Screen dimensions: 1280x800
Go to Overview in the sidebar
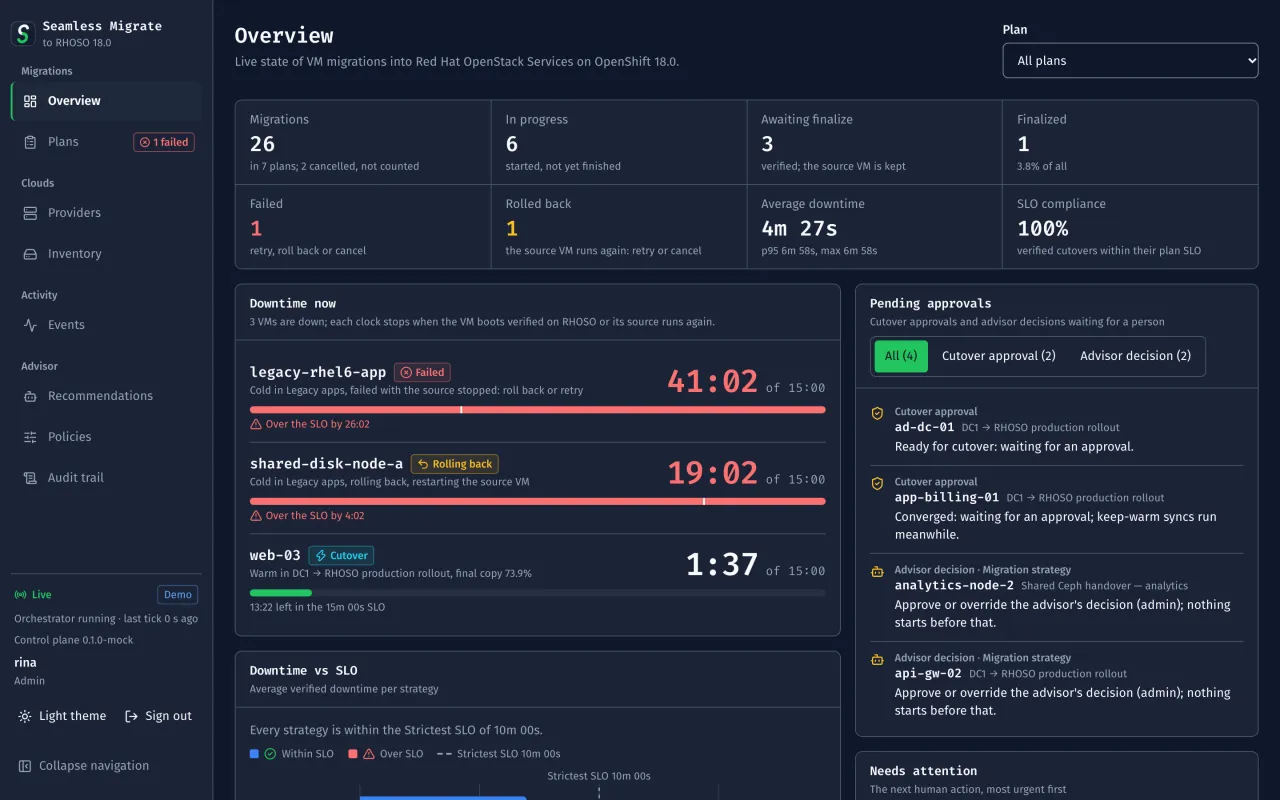coord(106,101)
